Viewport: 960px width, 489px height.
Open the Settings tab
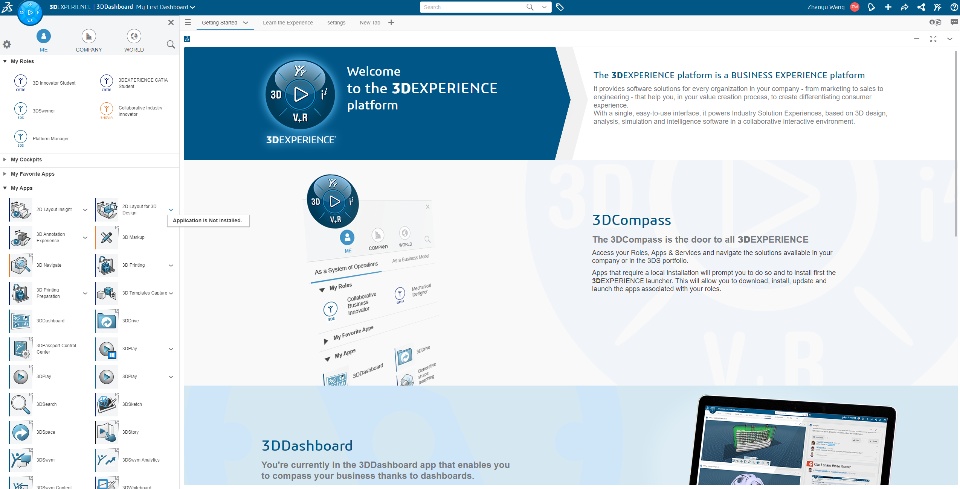click(336, 23)
